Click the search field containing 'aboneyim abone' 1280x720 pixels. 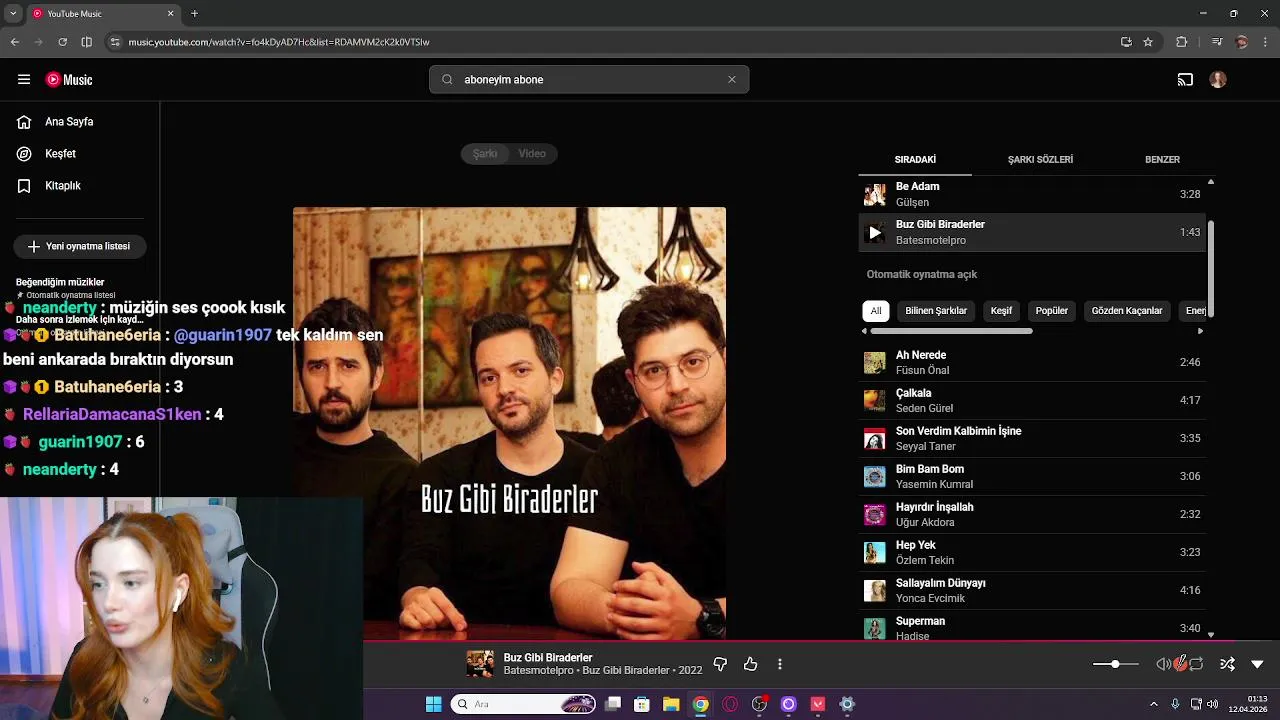click(x=588, y=80)
